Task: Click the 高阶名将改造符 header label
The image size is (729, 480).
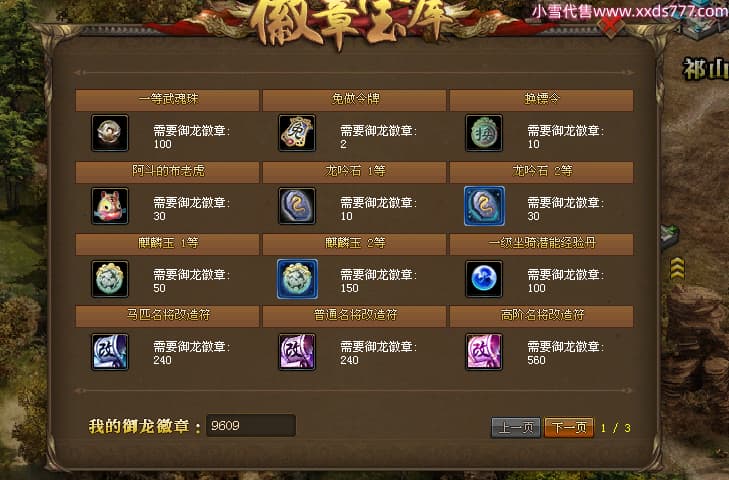Action: (542, 316)
